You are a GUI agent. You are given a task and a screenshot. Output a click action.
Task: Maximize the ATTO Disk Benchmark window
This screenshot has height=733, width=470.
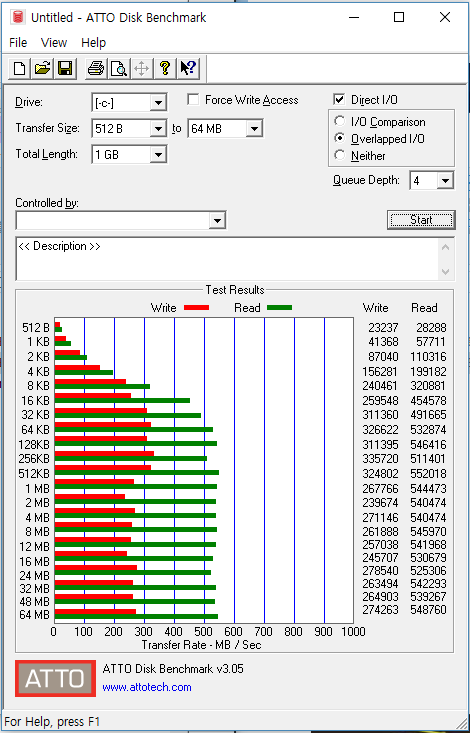pos(399,18)
